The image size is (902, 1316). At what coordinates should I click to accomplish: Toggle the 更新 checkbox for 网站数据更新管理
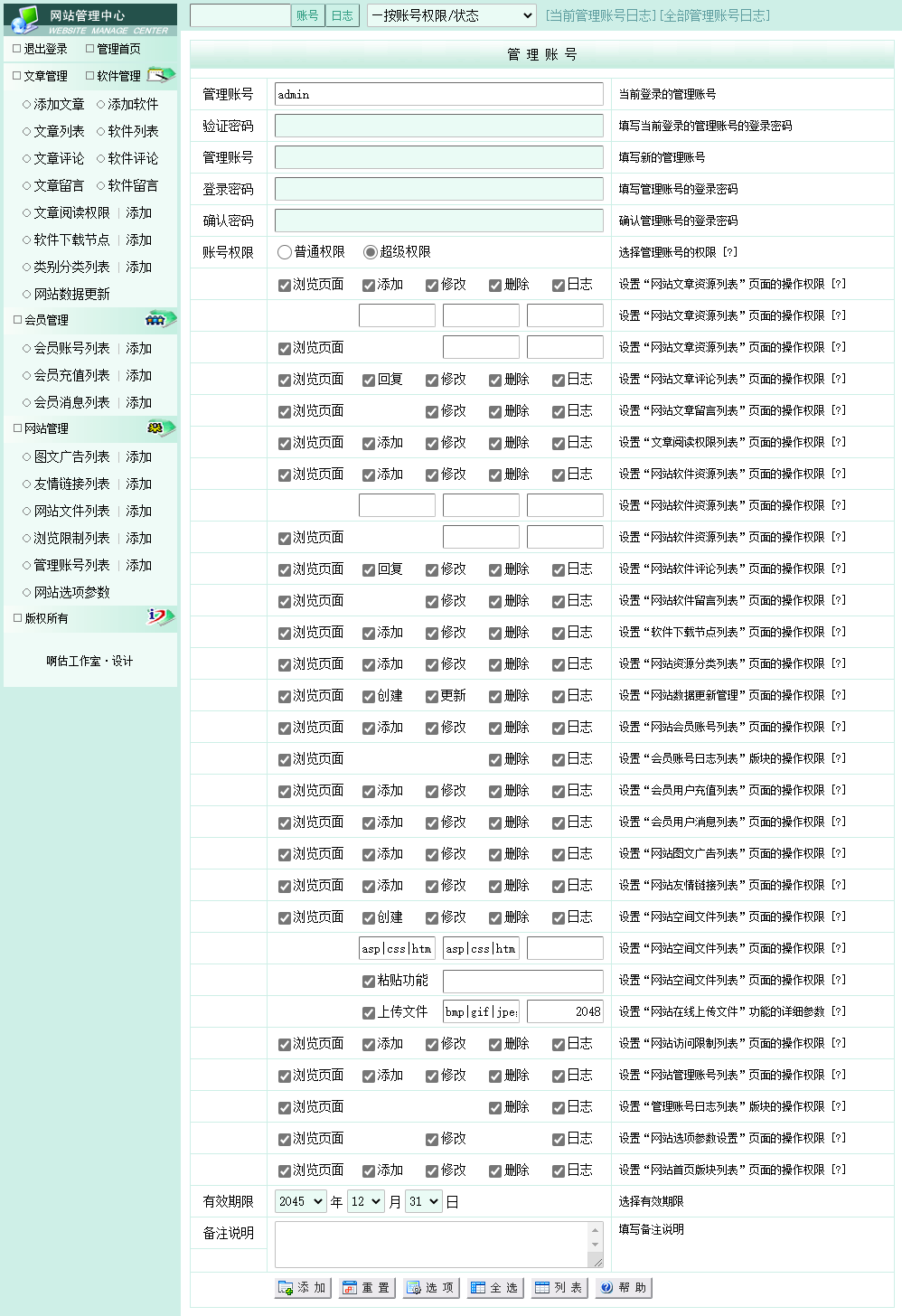[432, 696]
